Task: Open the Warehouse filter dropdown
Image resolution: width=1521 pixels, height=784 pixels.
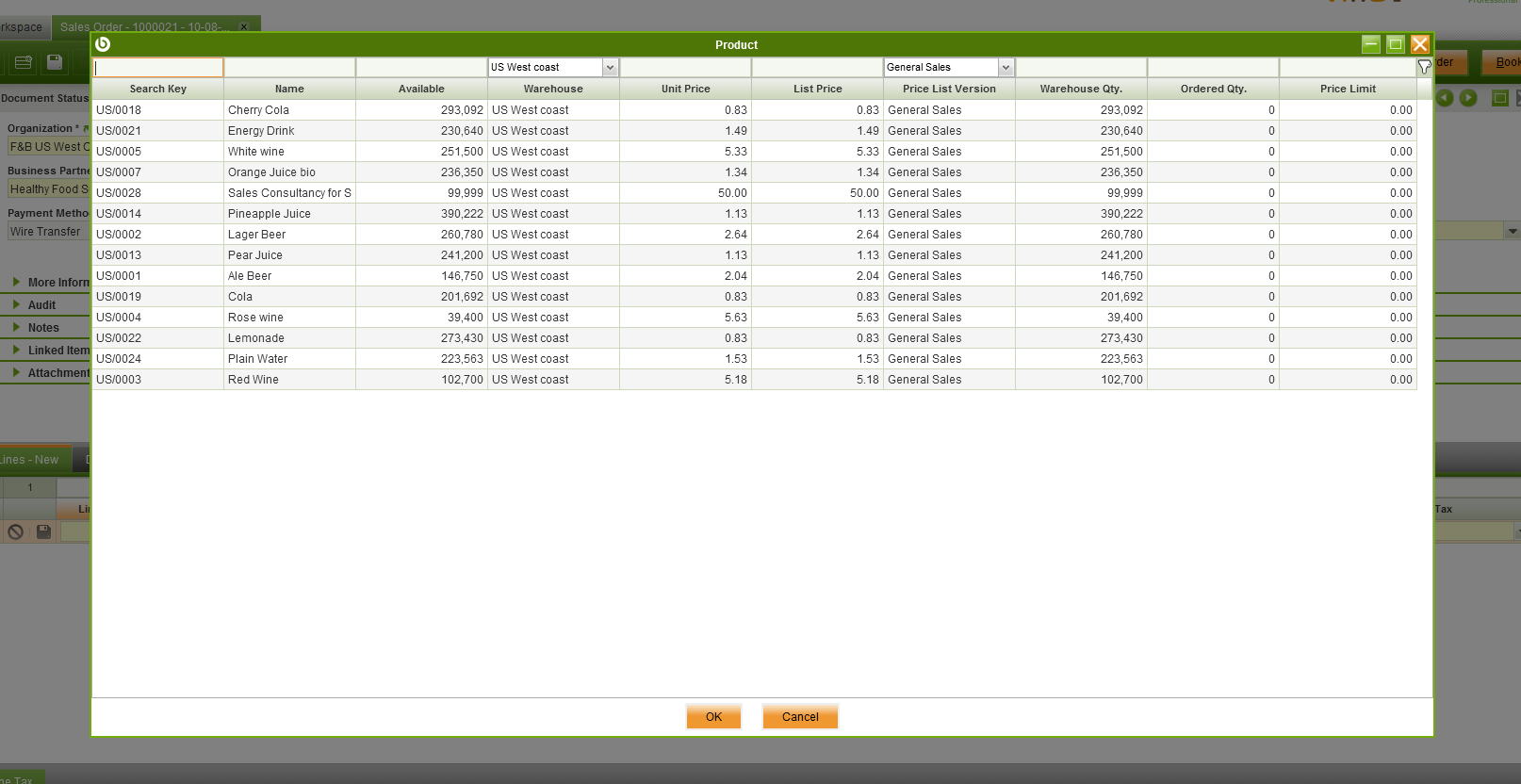Action: (x=610, y=67)
